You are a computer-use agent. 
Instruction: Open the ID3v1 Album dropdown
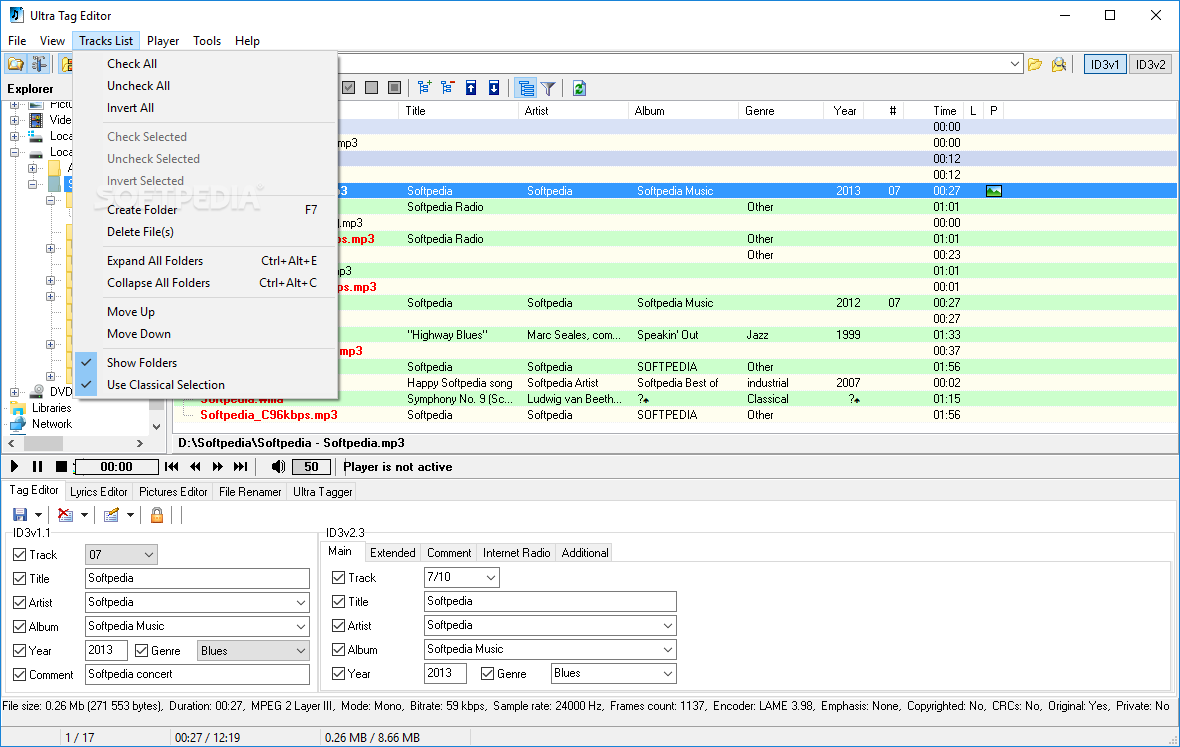[x=301, y=627]
